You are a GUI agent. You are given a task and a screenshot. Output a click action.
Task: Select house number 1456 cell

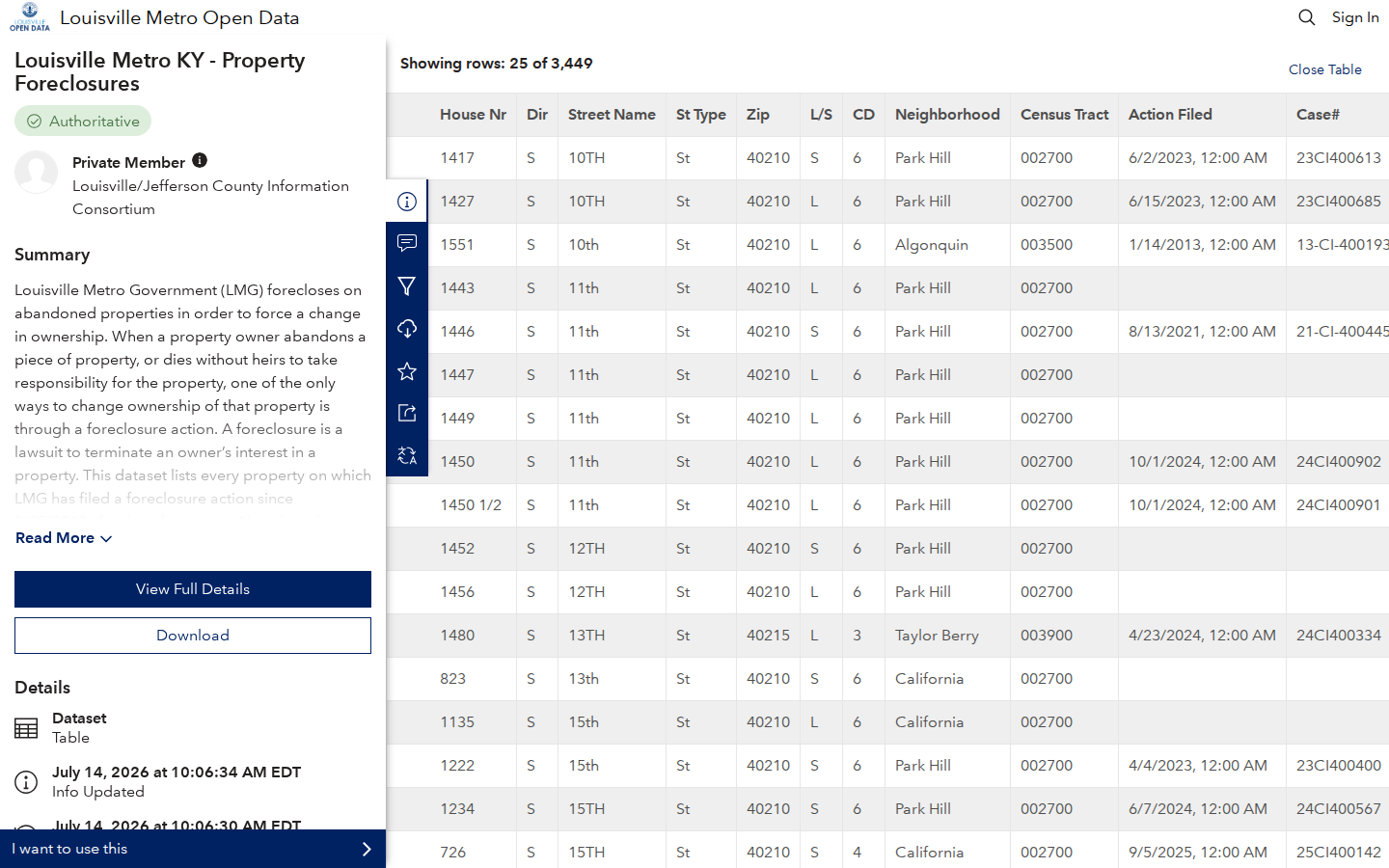click(473, 592)
